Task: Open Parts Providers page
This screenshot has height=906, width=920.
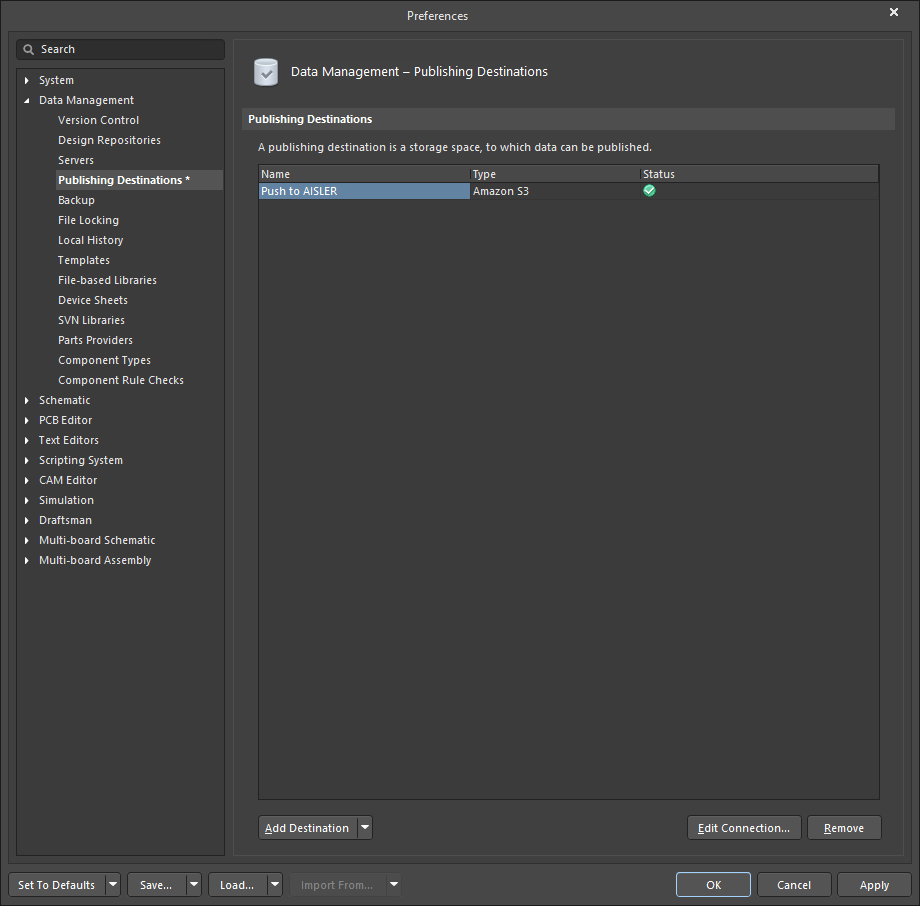Action: click(x=95, y=340)
